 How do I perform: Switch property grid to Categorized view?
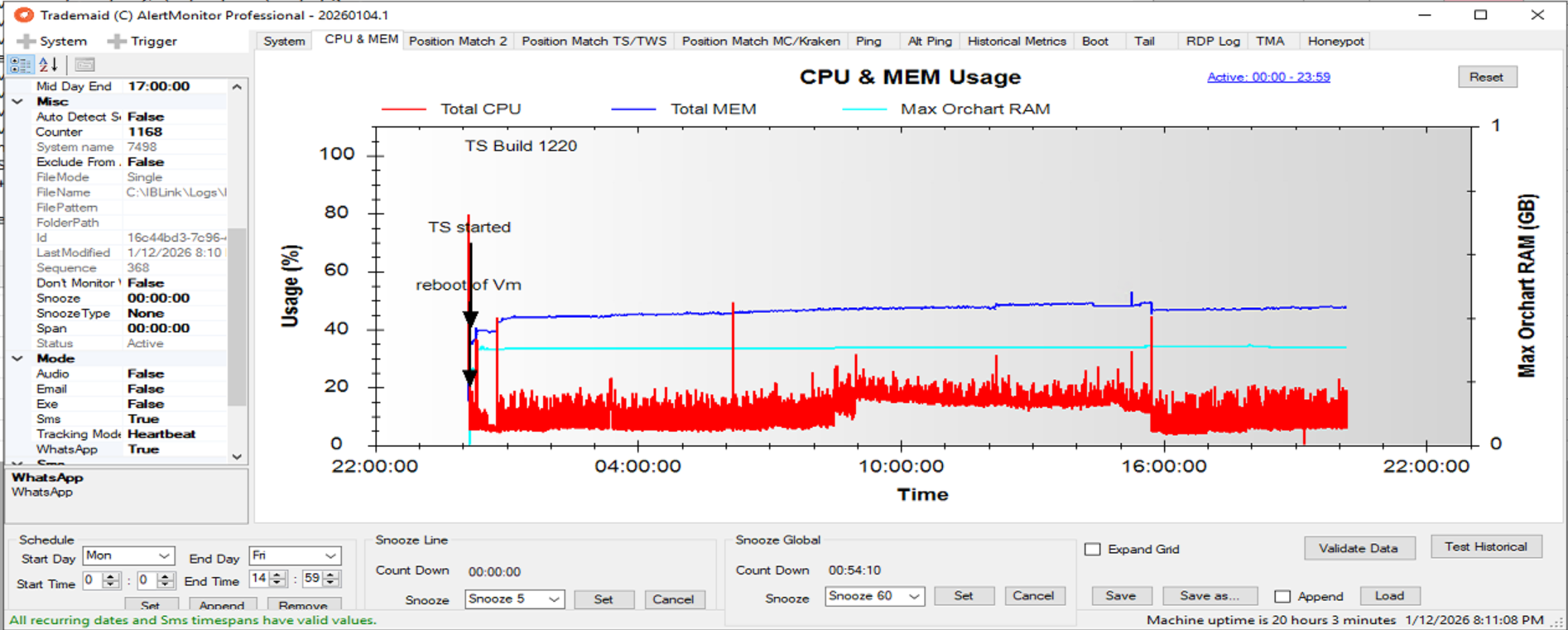point(20,65)
